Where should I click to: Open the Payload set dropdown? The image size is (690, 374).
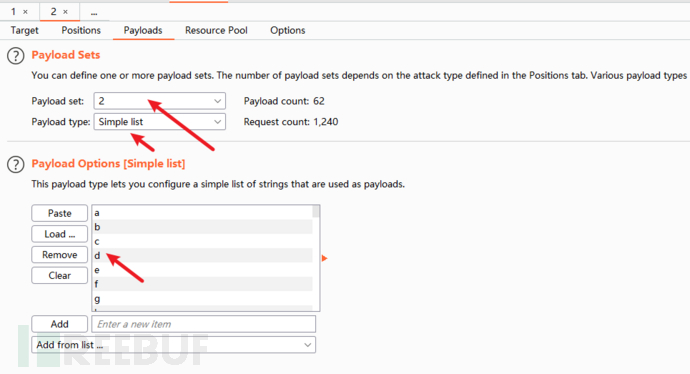(160, 101)
